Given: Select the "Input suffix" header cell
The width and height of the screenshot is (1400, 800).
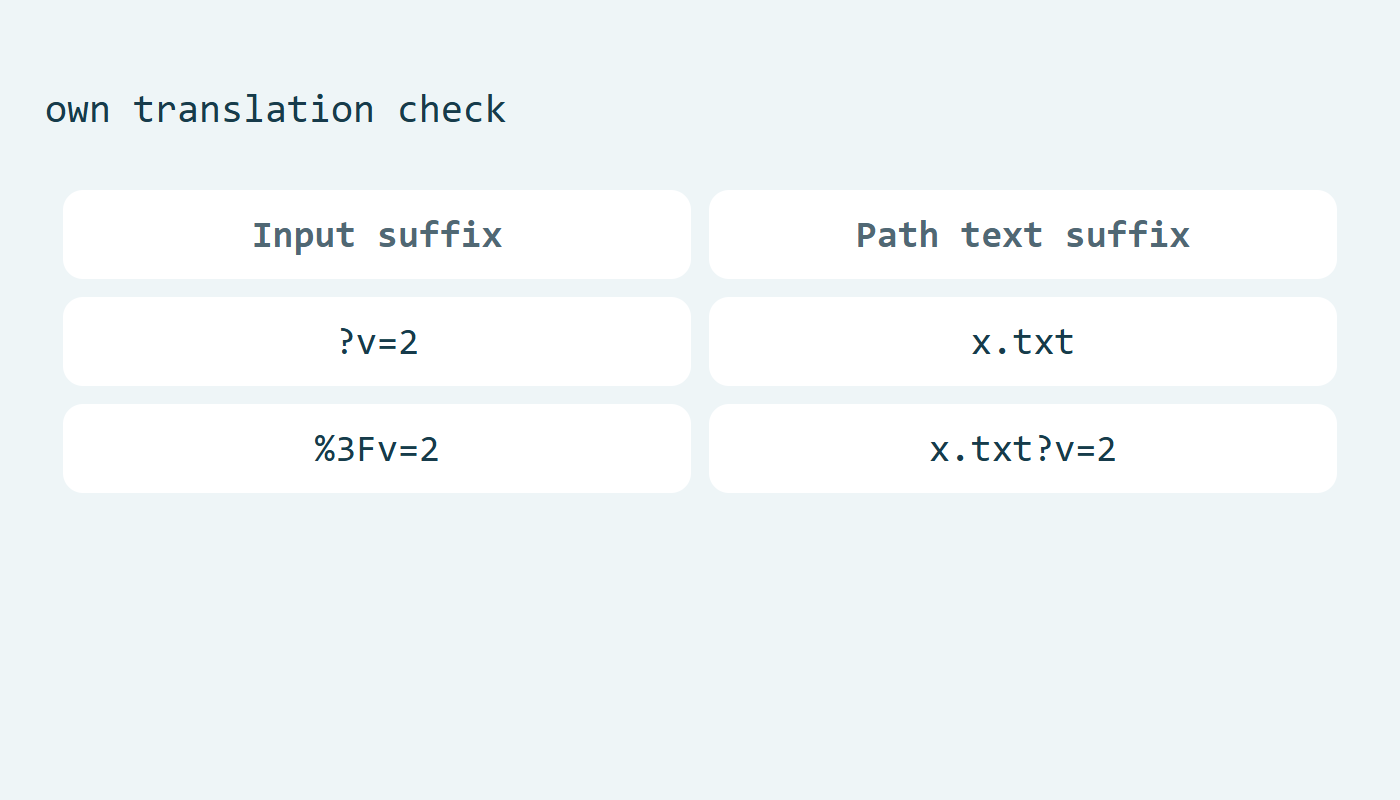Looking at the screenshot, I should coord(377,234).
